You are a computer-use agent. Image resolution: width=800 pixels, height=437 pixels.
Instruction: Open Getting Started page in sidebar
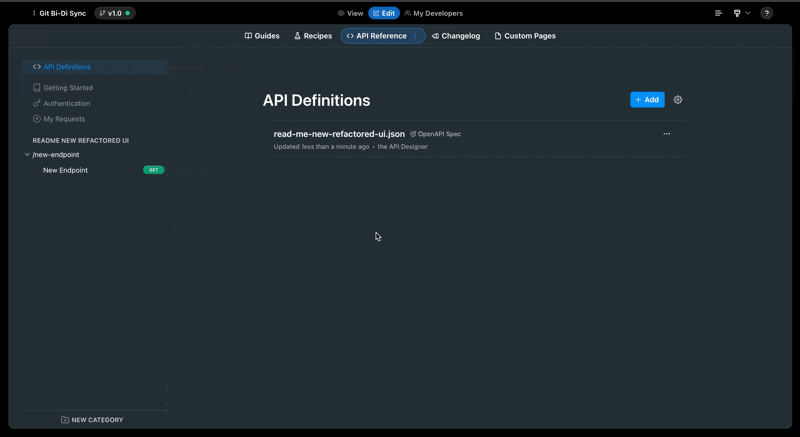63,88
